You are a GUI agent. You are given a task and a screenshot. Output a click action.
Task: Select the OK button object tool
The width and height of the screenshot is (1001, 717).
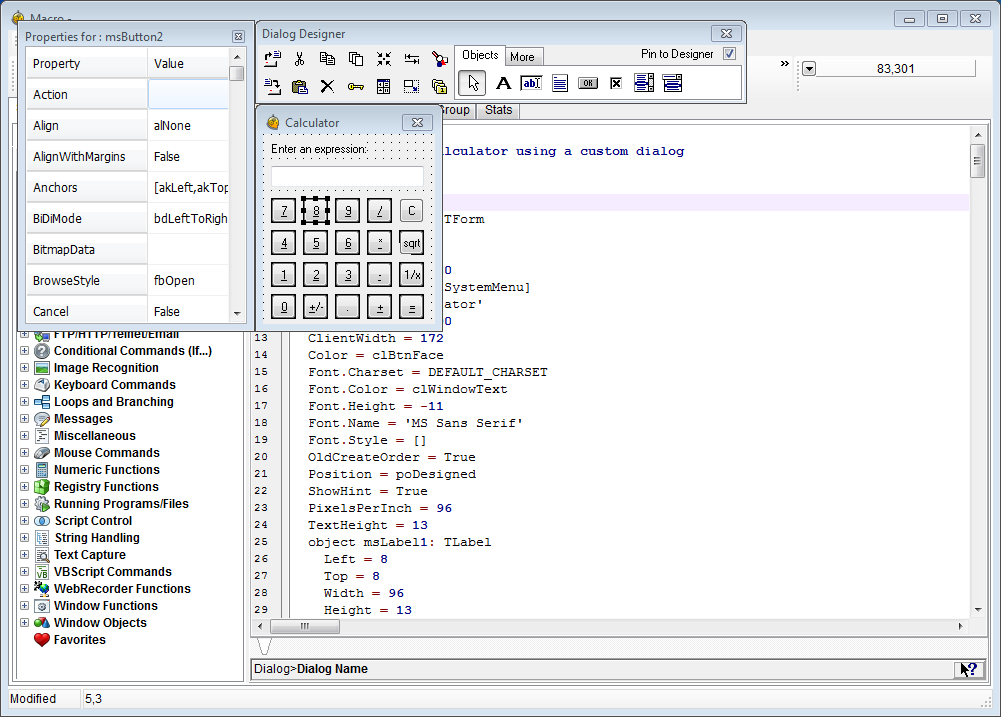(x=588, y=83)
